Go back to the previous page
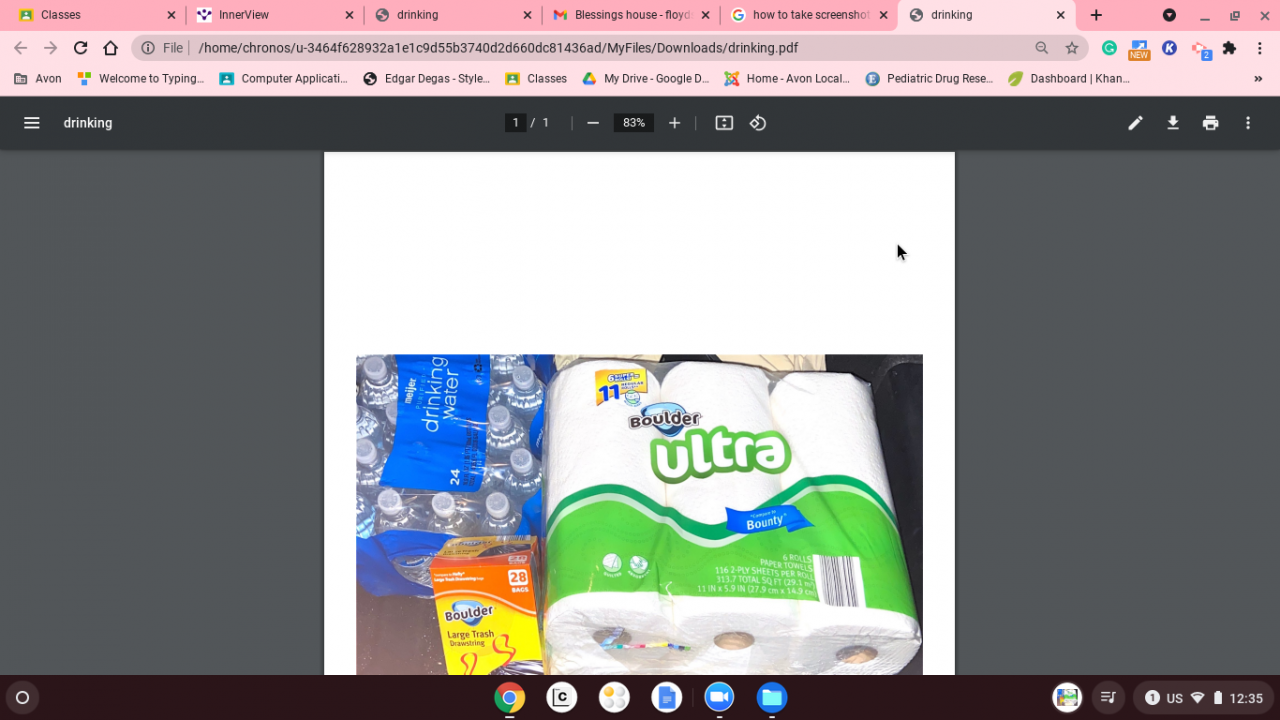 (21, 48)
